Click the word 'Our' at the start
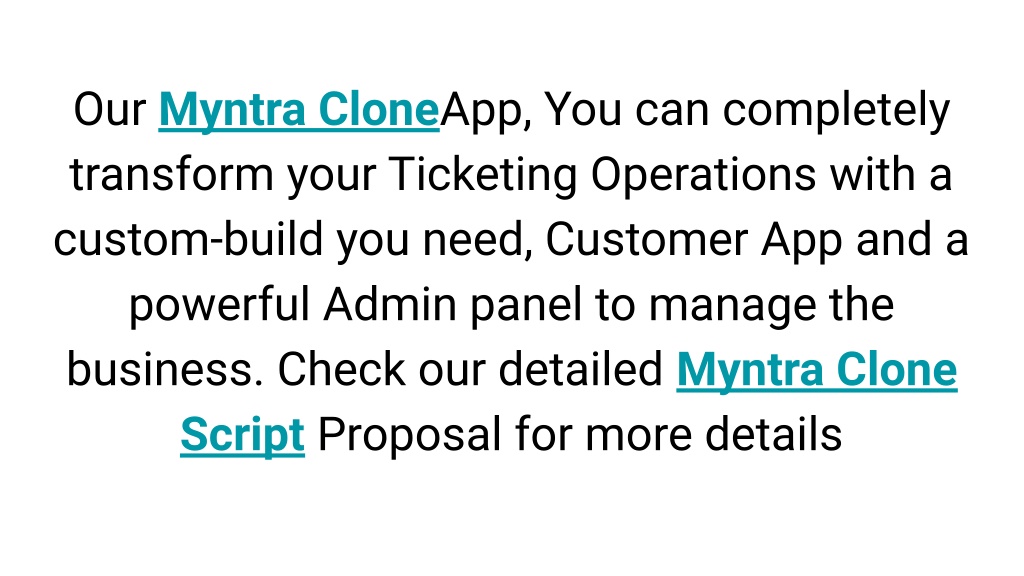1024x576 pixels. click(x=110, y=110)
